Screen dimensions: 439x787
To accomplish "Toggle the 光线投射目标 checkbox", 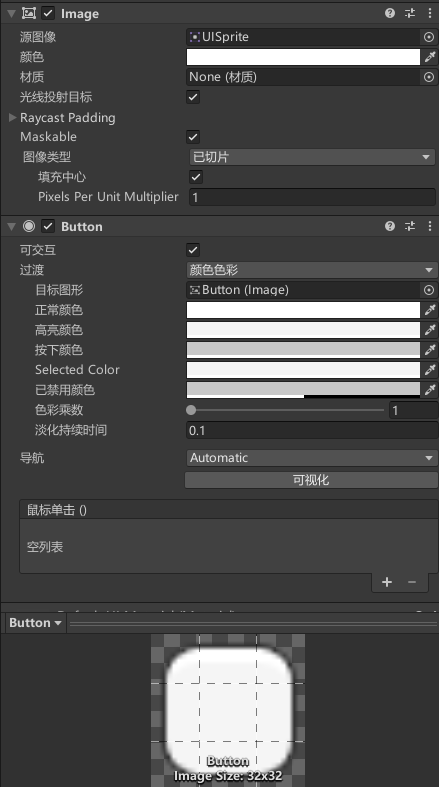I will pos(193,97).
